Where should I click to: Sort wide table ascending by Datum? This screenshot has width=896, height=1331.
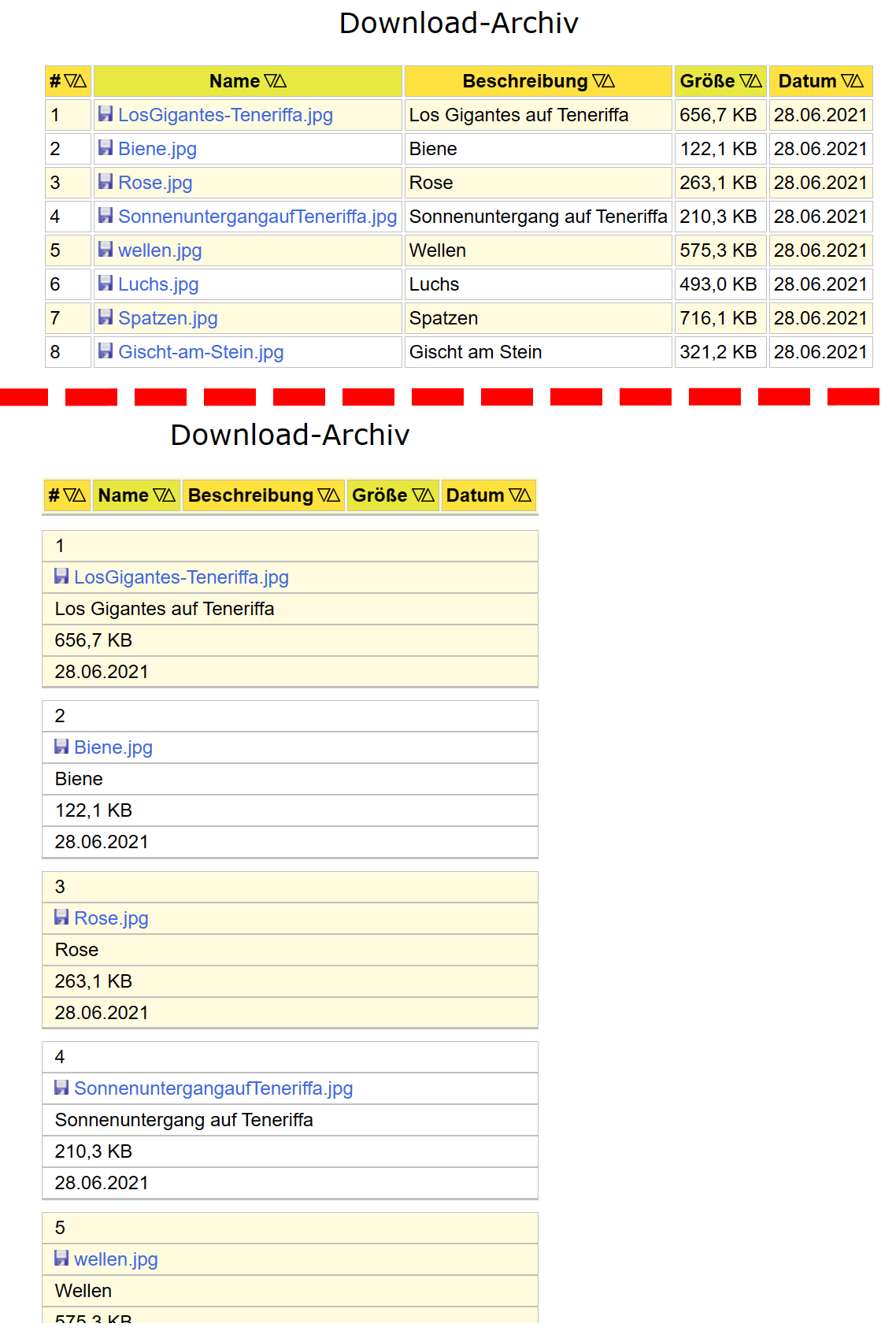[x=858, y=81]
